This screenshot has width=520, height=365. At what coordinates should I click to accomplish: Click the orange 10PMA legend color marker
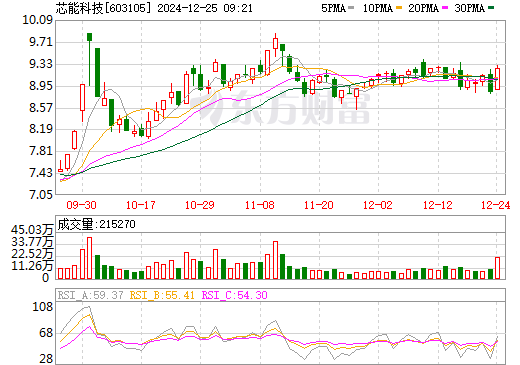[399, 7]
